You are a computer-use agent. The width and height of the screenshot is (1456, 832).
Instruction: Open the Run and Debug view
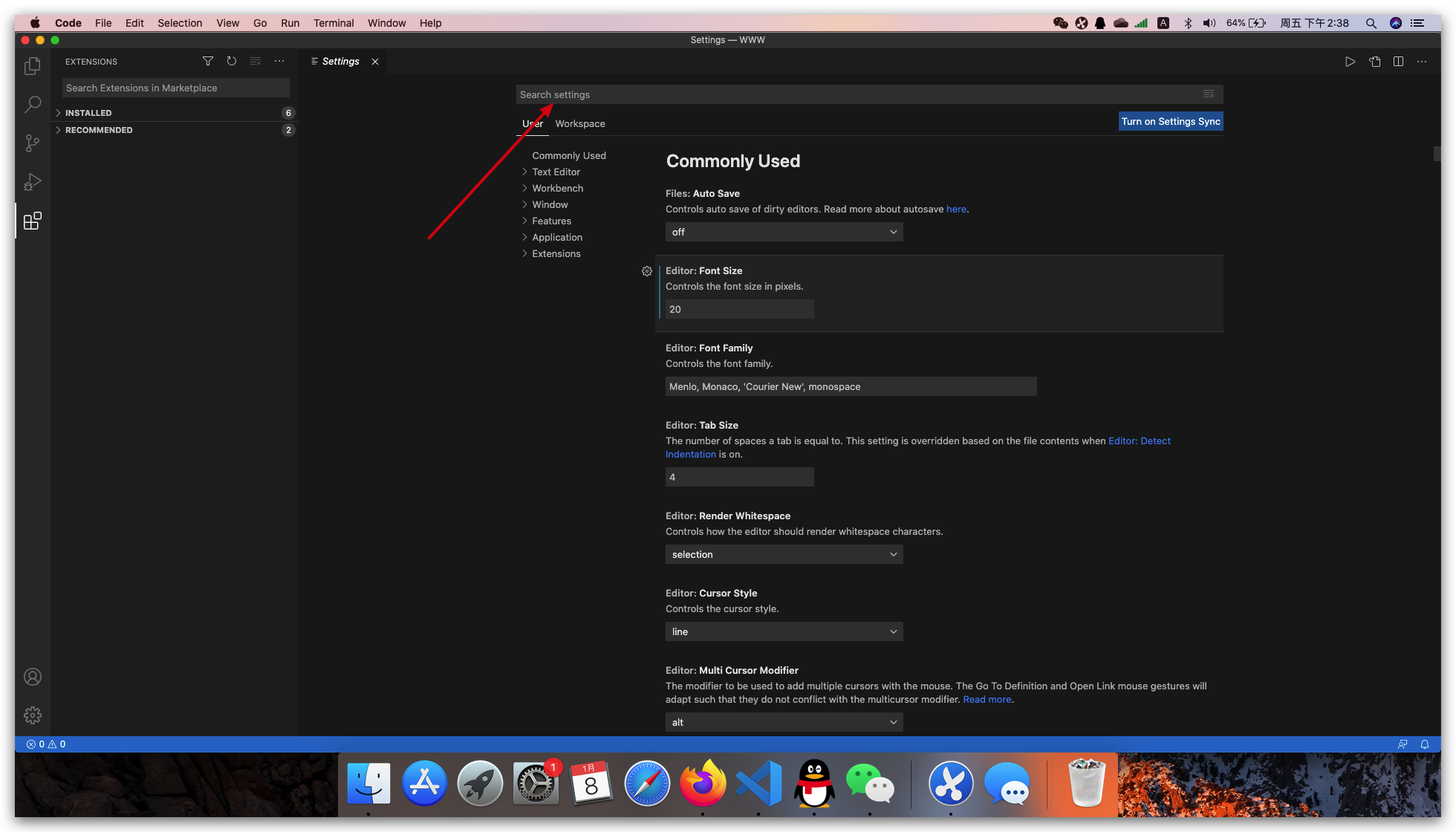(x=32, y=181)
